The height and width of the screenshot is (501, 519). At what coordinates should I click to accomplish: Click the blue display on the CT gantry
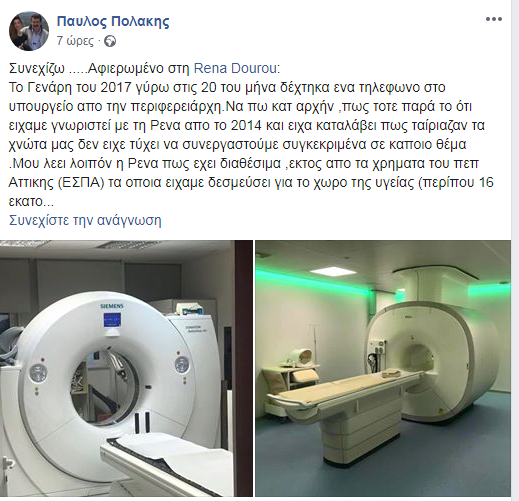(112, 320)
